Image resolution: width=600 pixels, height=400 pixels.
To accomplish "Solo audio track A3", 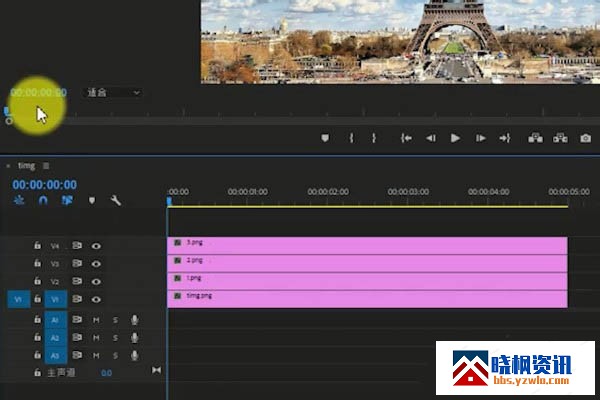I will (115, 356).
